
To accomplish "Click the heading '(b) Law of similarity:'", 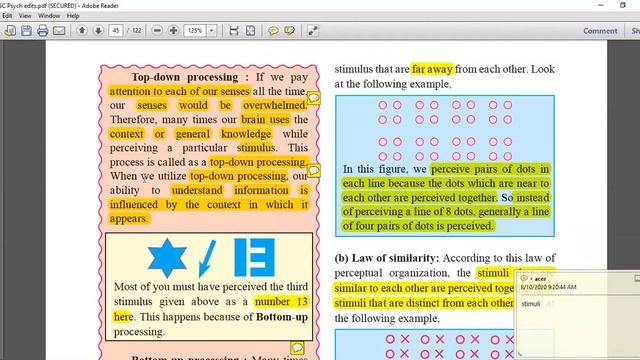I will [387, 258].
